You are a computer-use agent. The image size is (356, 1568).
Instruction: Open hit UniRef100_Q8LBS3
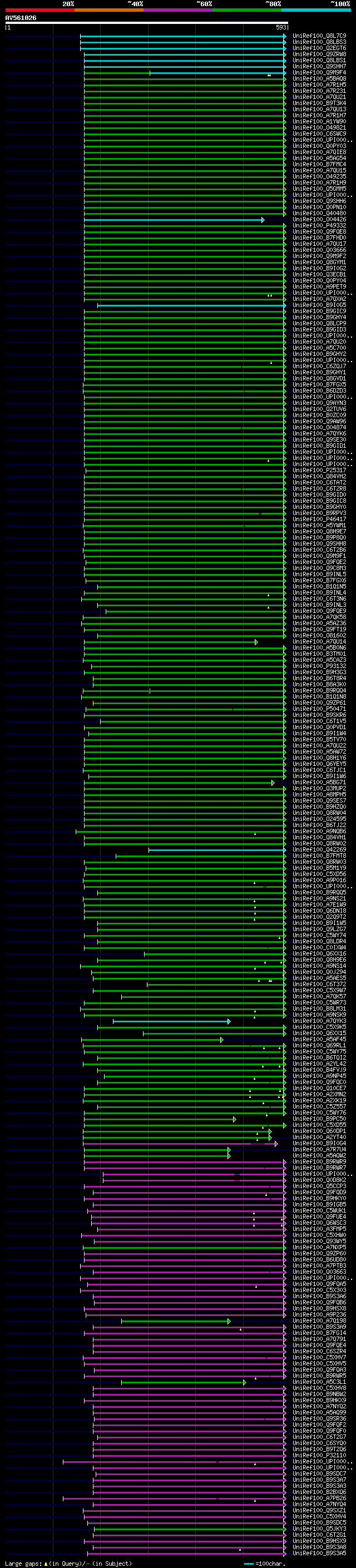pos(319,42)
